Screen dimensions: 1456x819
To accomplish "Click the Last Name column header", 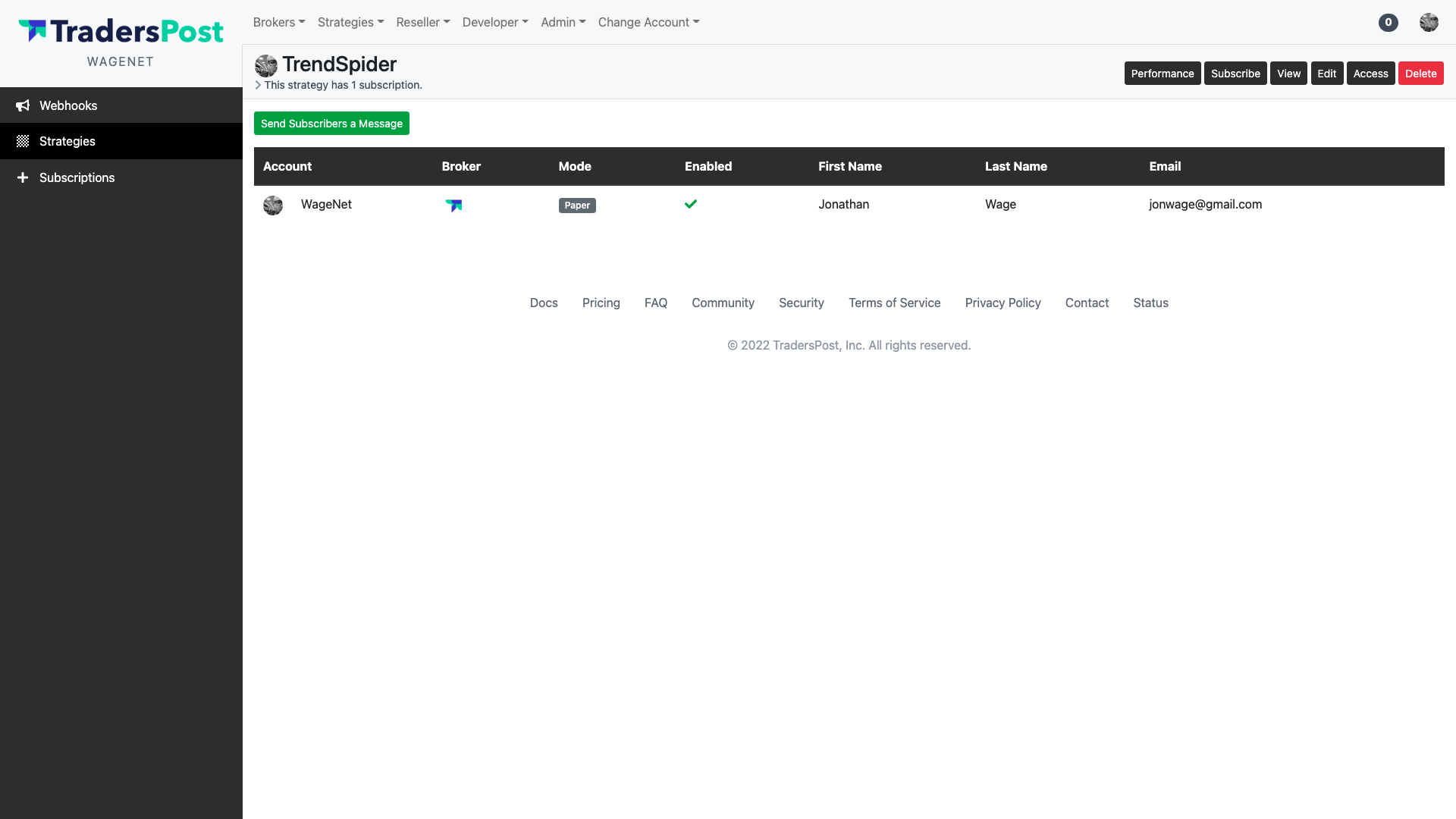I will tap(1016, 166).
